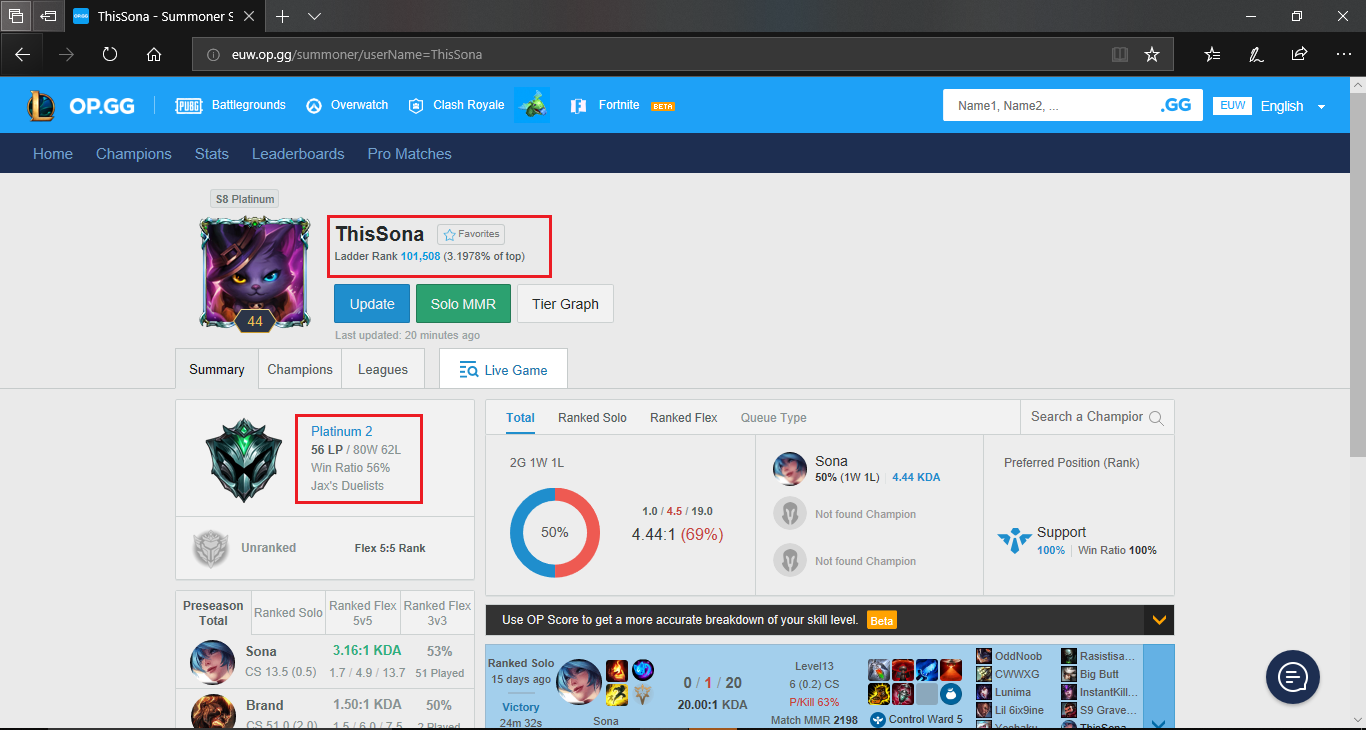Toggle reading view in address bar
Image resolution: width=1366 pixels, height=730 pixels.
pos(1119,54)
